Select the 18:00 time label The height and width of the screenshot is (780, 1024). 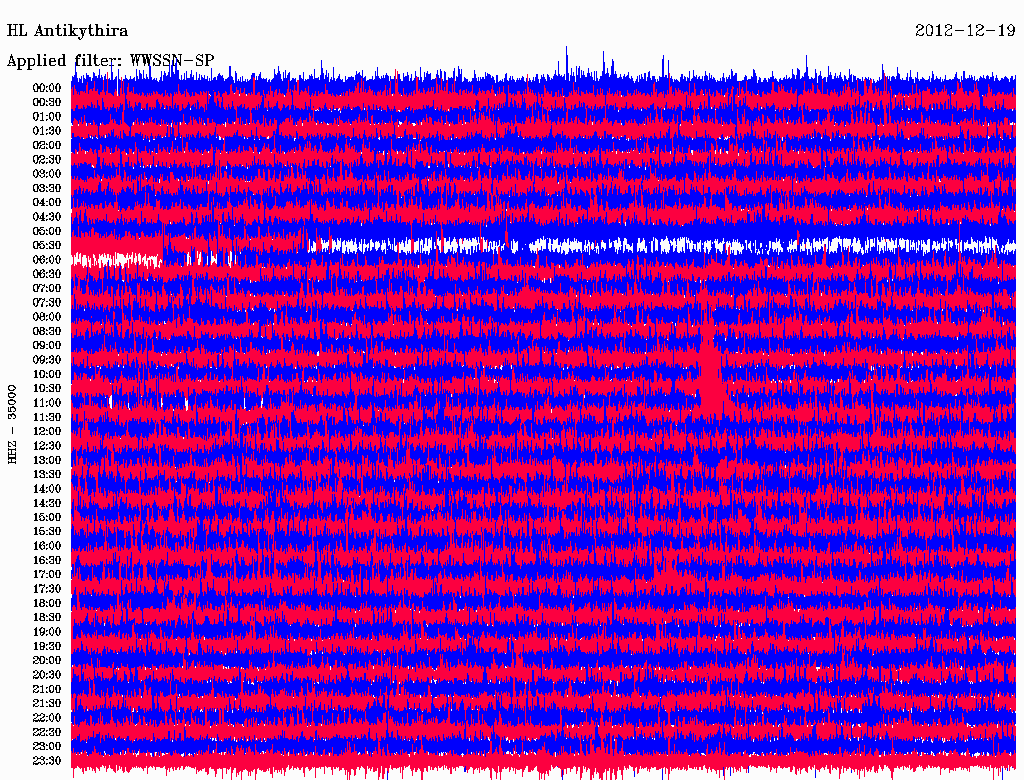47,603
